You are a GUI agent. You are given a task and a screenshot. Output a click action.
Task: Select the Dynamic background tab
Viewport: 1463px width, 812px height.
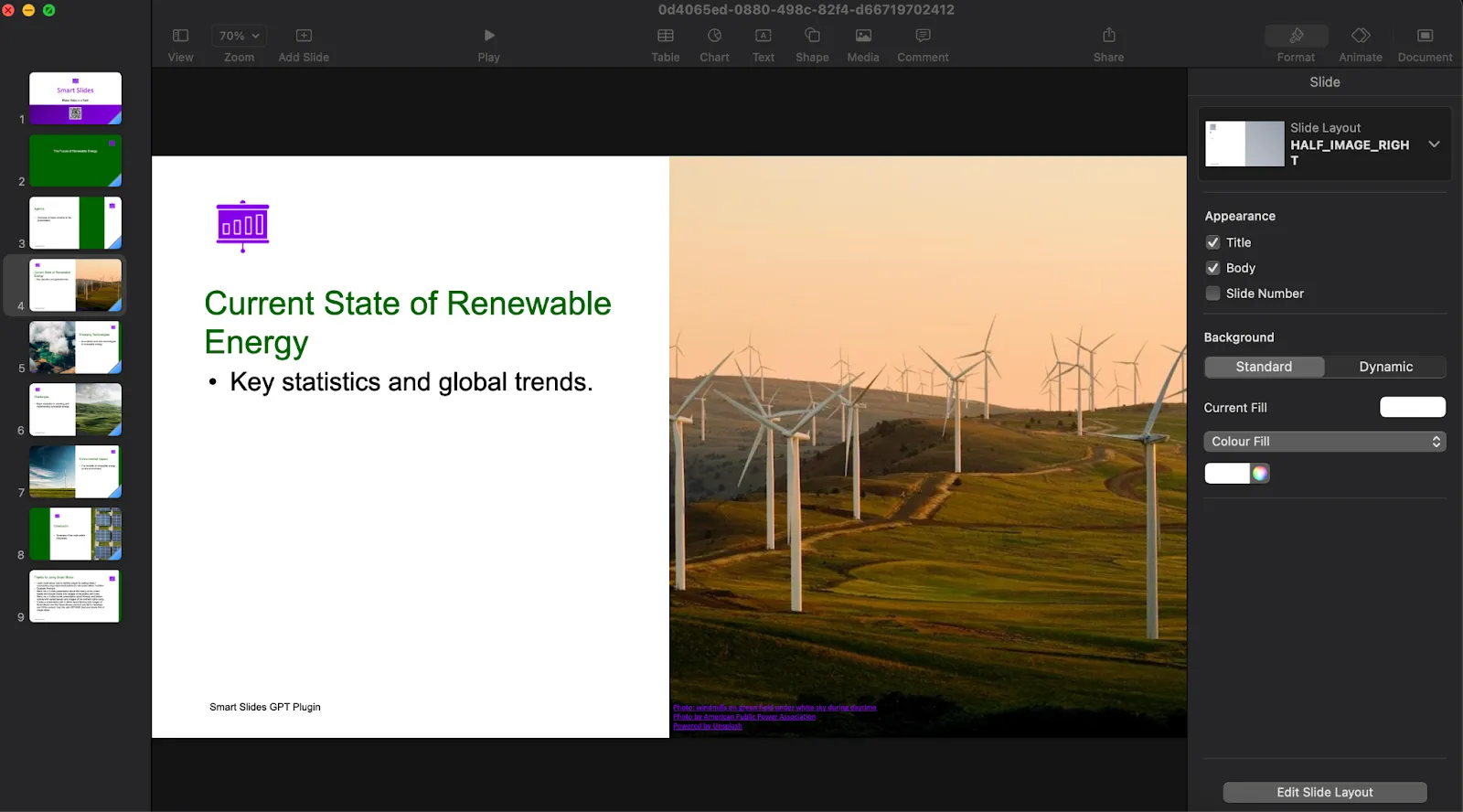(1385, 367)
